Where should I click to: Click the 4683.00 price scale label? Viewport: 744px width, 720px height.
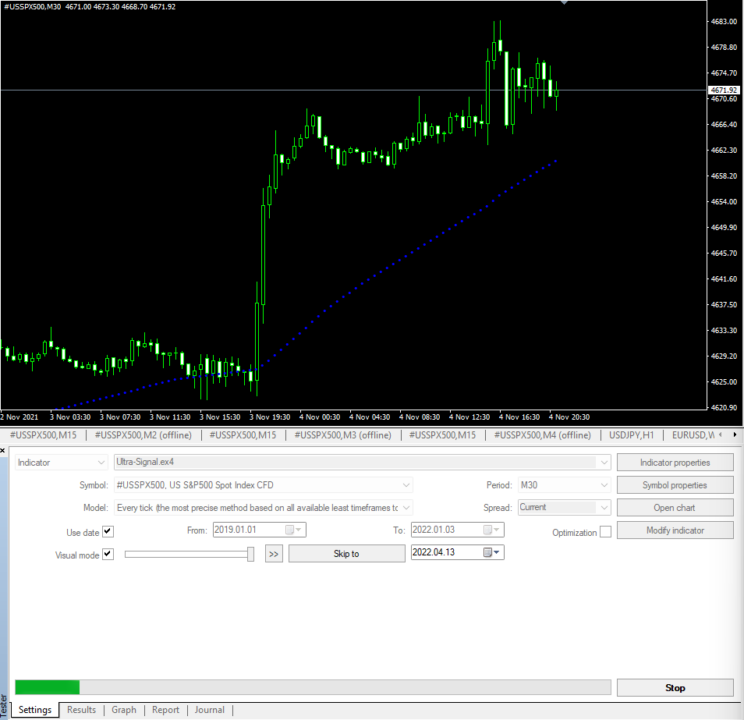(724, 21)
